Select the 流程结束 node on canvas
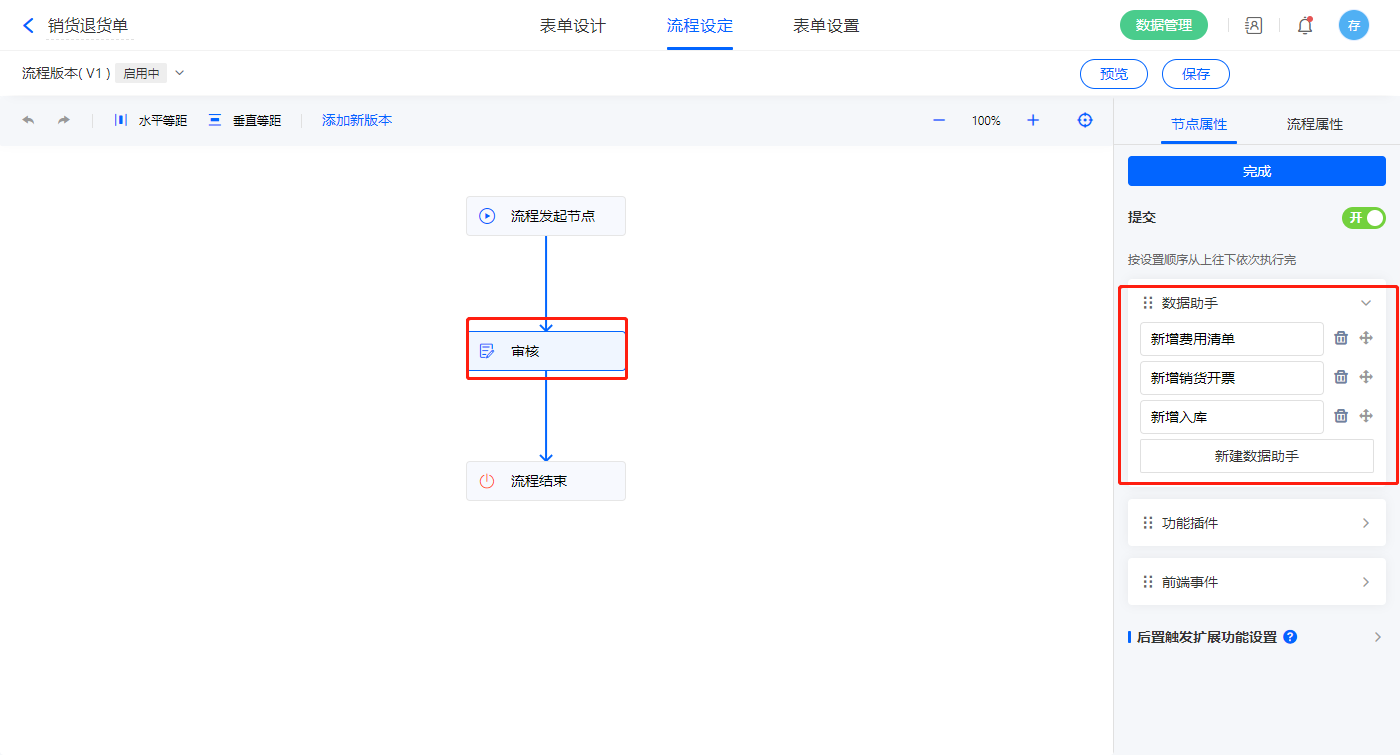This screenshot has height=755, width=1400. [x=546, y=481]
